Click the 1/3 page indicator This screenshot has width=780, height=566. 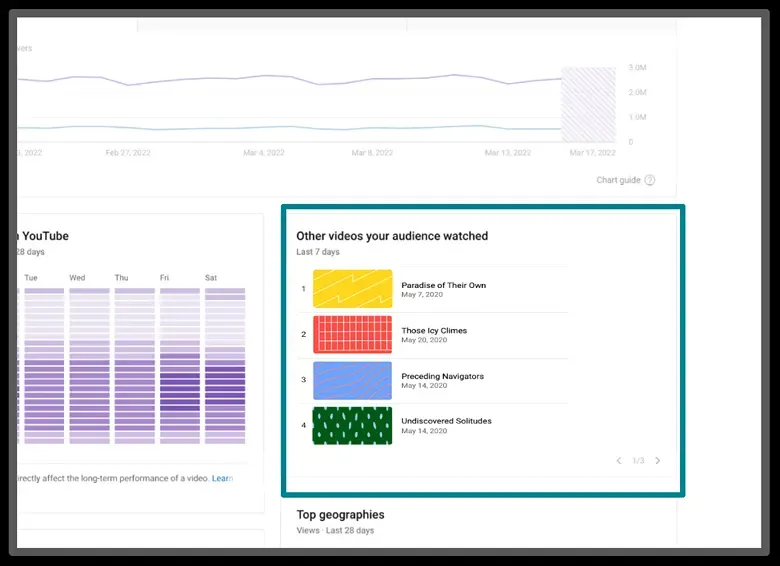pos(638,461)
